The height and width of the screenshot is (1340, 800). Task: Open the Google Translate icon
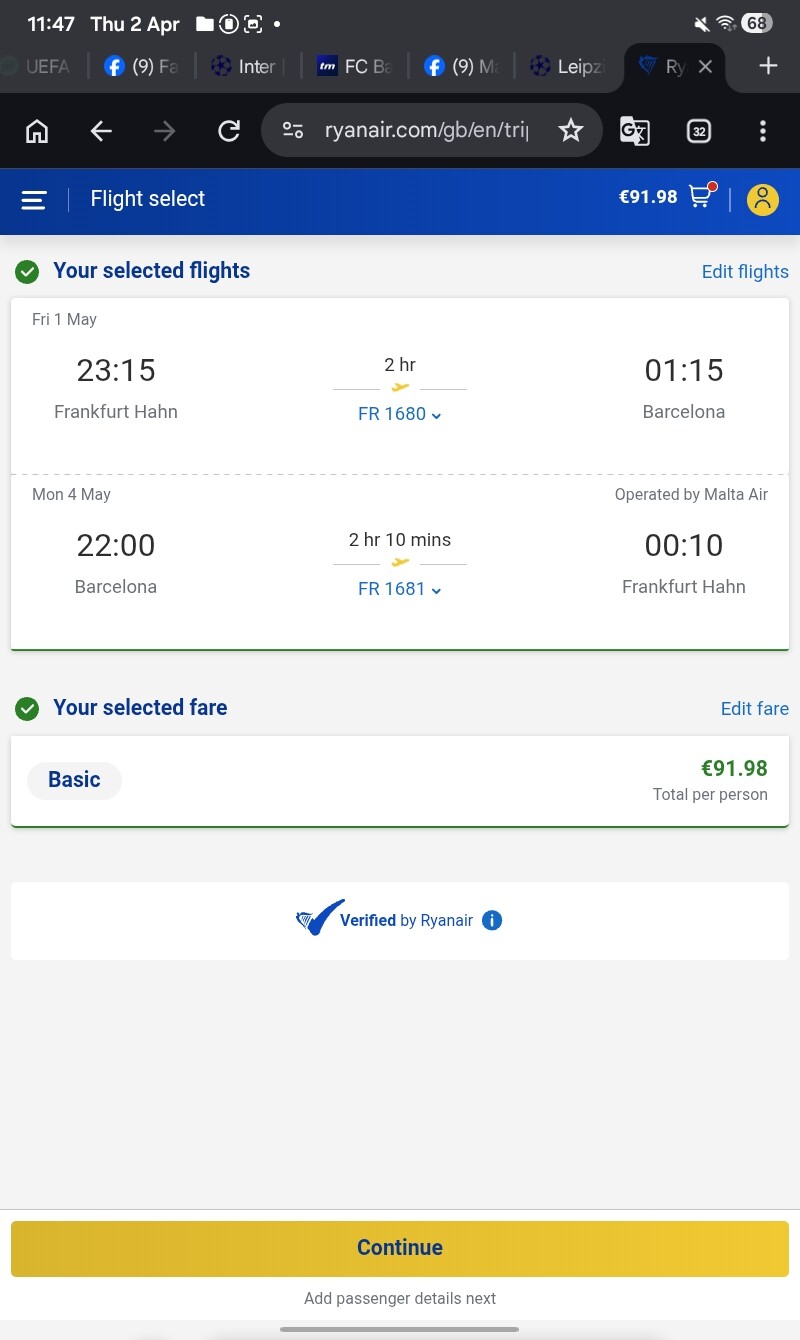tap(635, 131)
